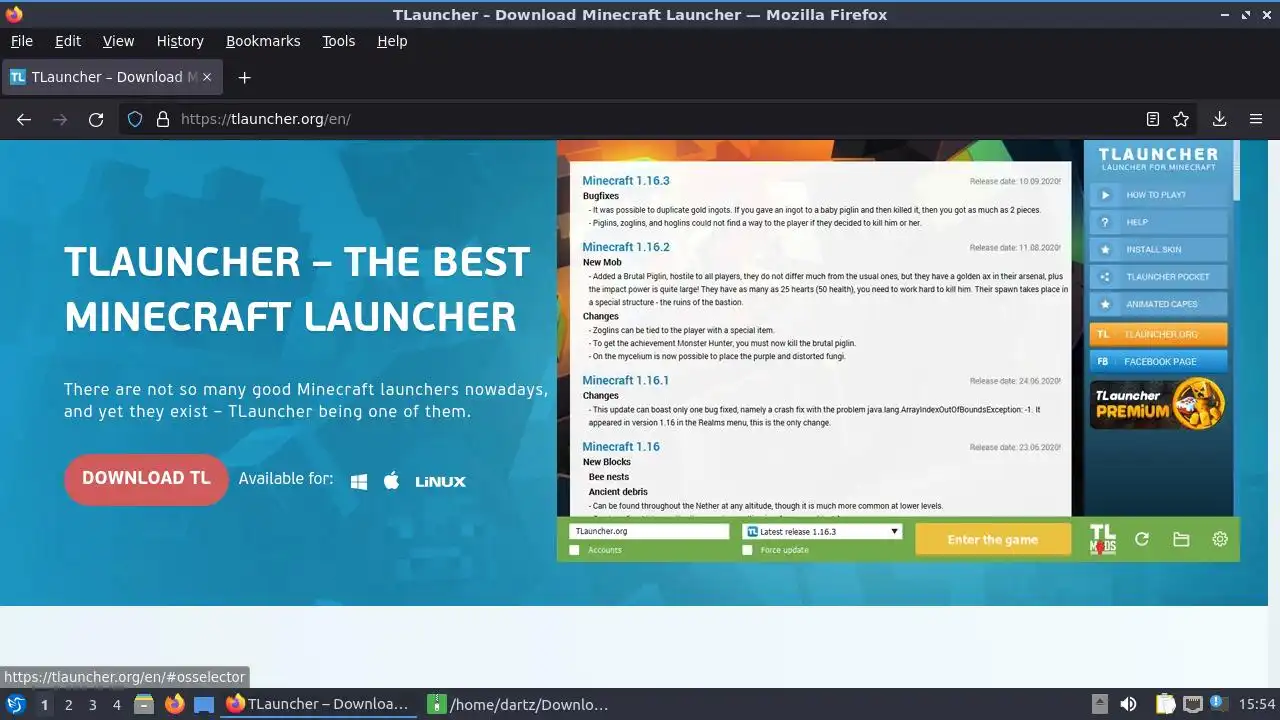Open the View menu
The image size is (1280, 720).
click(x=118, y=41)
